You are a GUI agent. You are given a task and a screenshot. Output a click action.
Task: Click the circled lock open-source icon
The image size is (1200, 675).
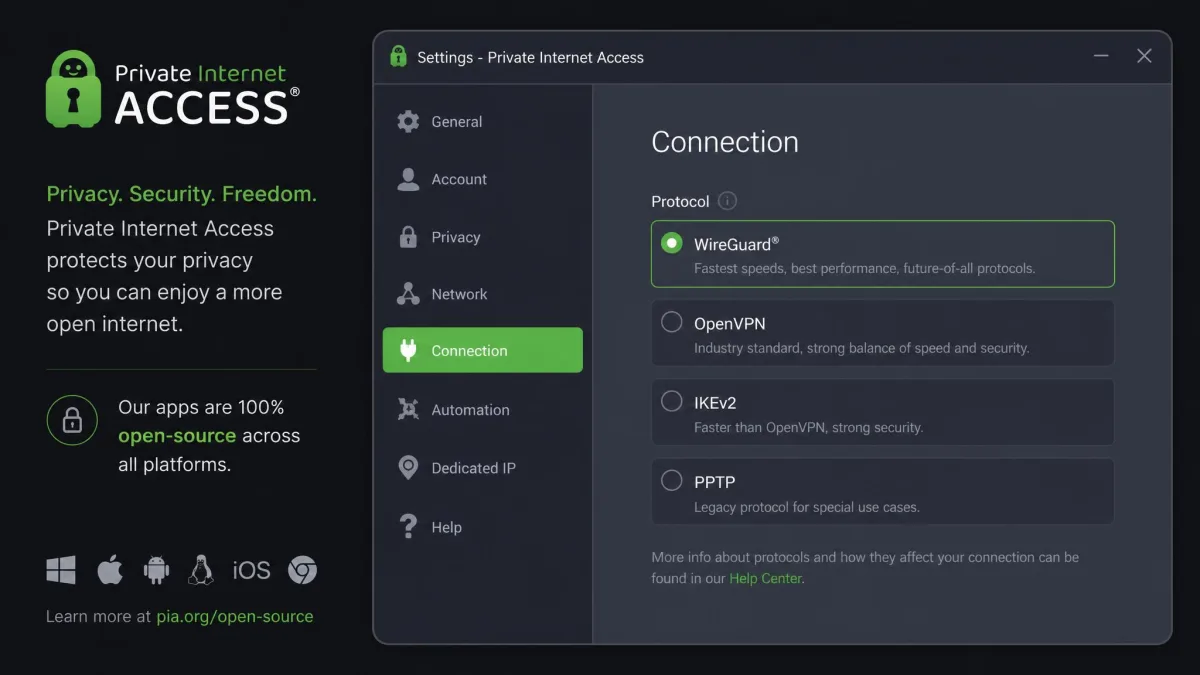[x=72, y=420]
